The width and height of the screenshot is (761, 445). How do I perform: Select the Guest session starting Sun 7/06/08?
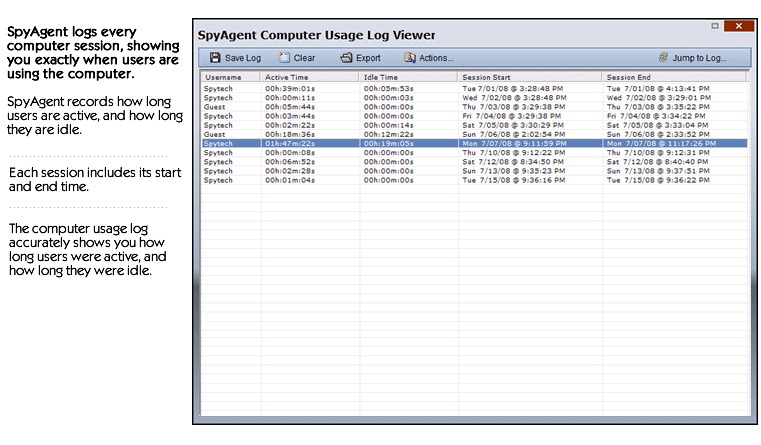click(x=474, y=134)
